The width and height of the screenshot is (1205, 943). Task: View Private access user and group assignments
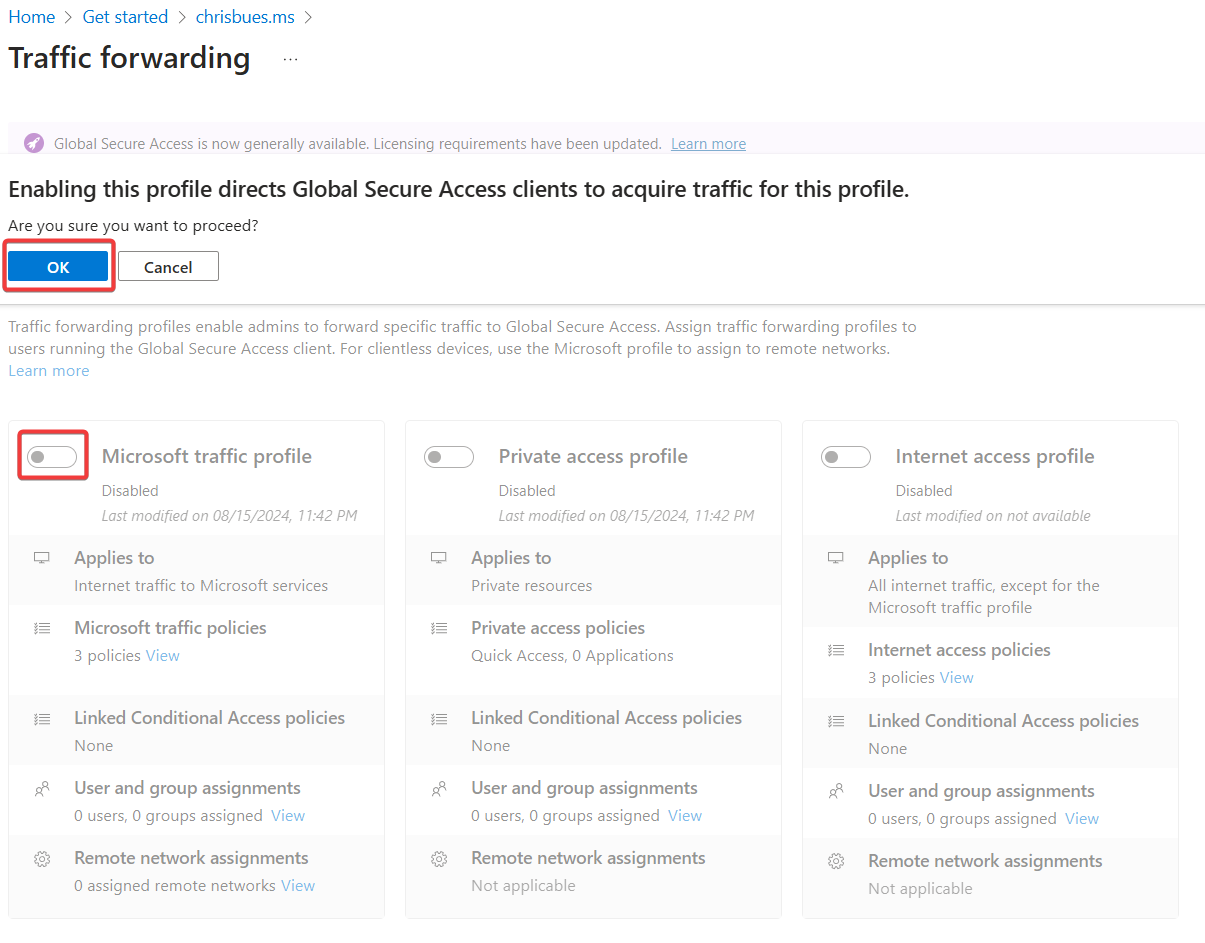[x=684, y=815]
